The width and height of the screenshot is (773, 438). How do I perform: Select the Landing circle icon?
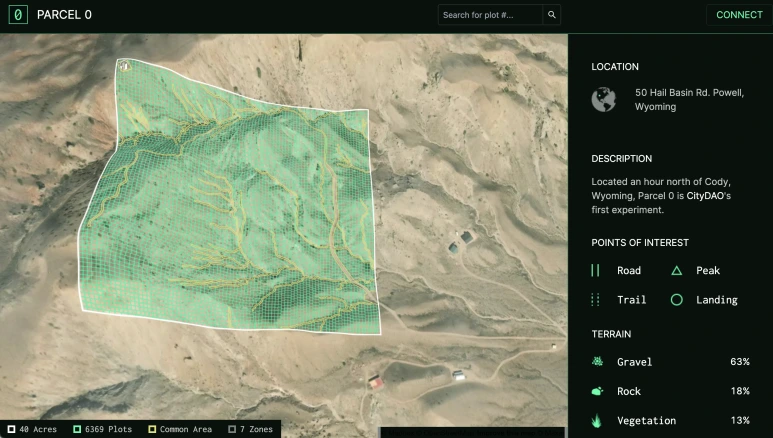pyautogui.click(x=676, y=300)
